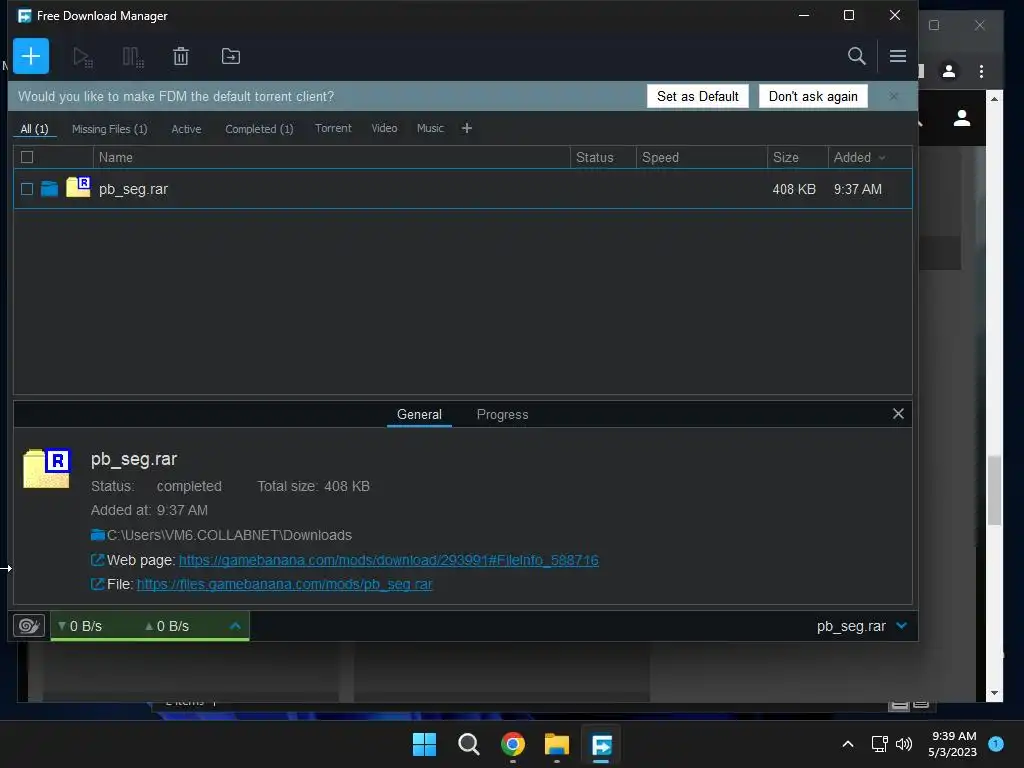This screenshot has height=768, width=1024.
Task: Check the pb_seg.rar row checkbox
Action: (27, 189)
